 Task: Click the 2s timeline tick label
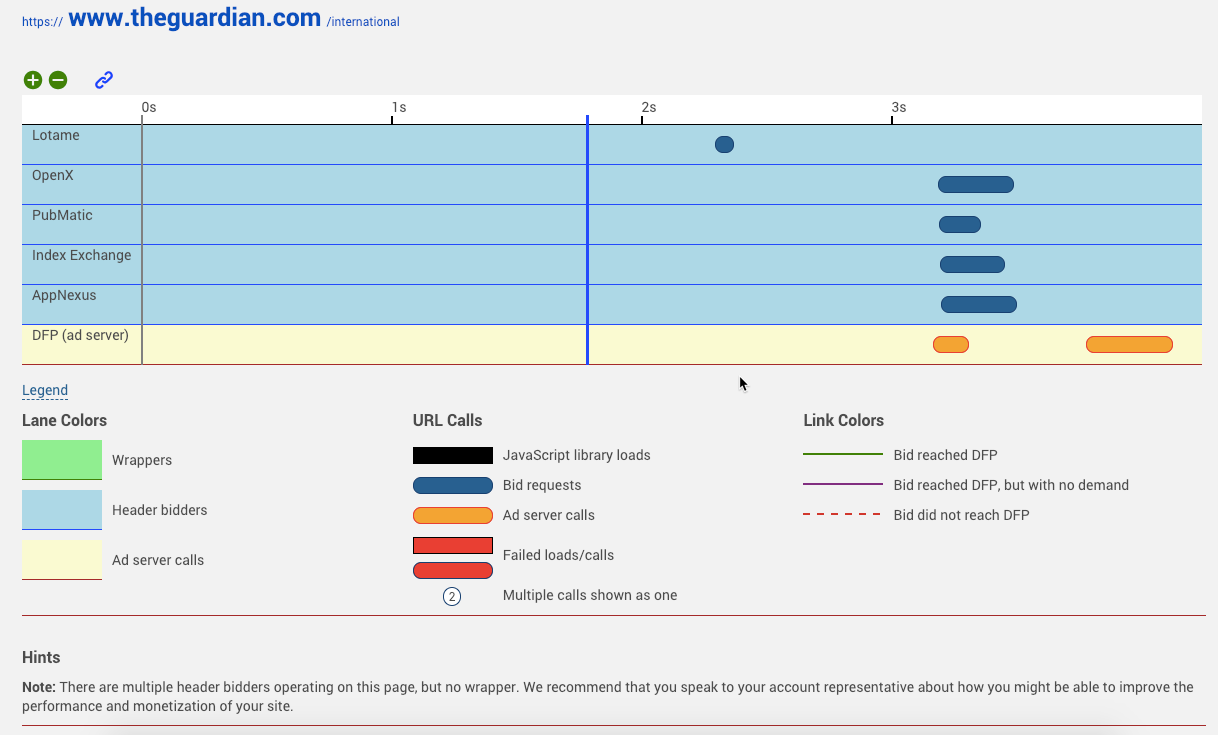pos(649,107)
